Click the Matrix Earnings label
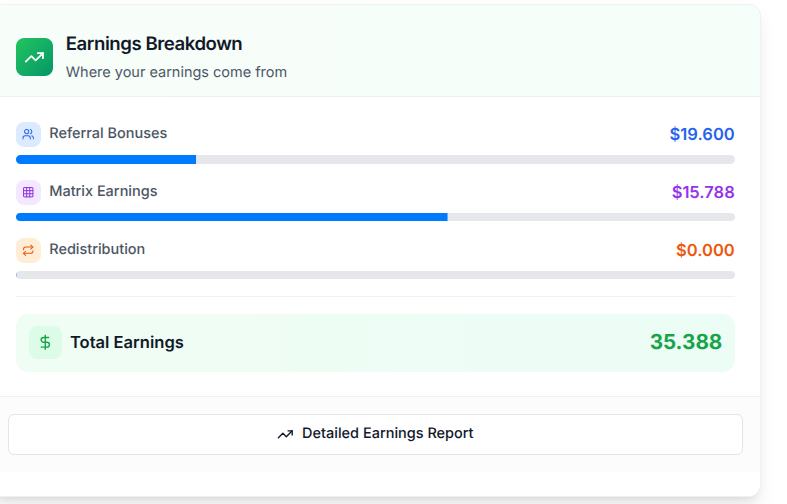Screen dimensions: 787x504 click(x=103, y=191)
